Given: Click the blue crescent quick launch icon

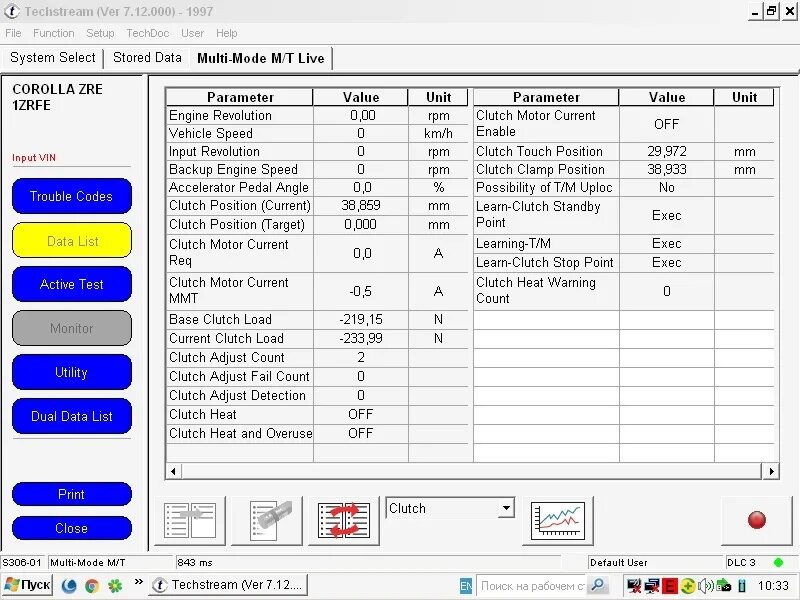Looking at the screenshot, I should click(69, 586).
